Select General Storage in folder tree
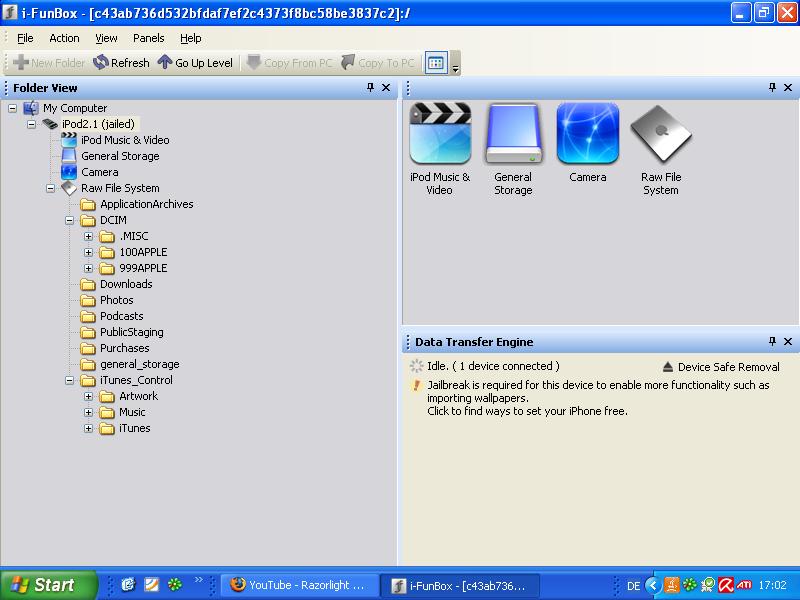 click(x=120, y=156)
